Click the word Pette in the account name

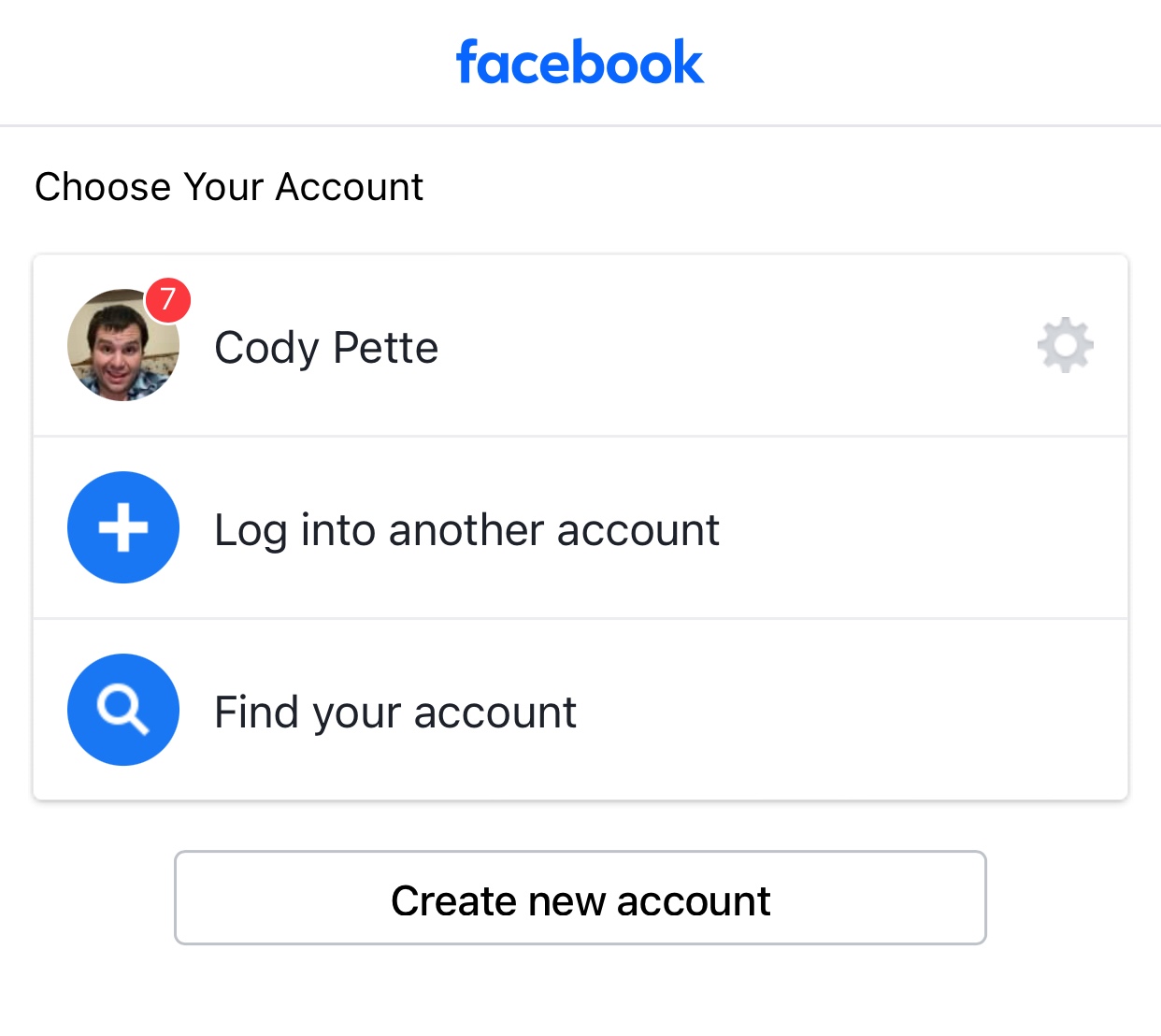386,348
